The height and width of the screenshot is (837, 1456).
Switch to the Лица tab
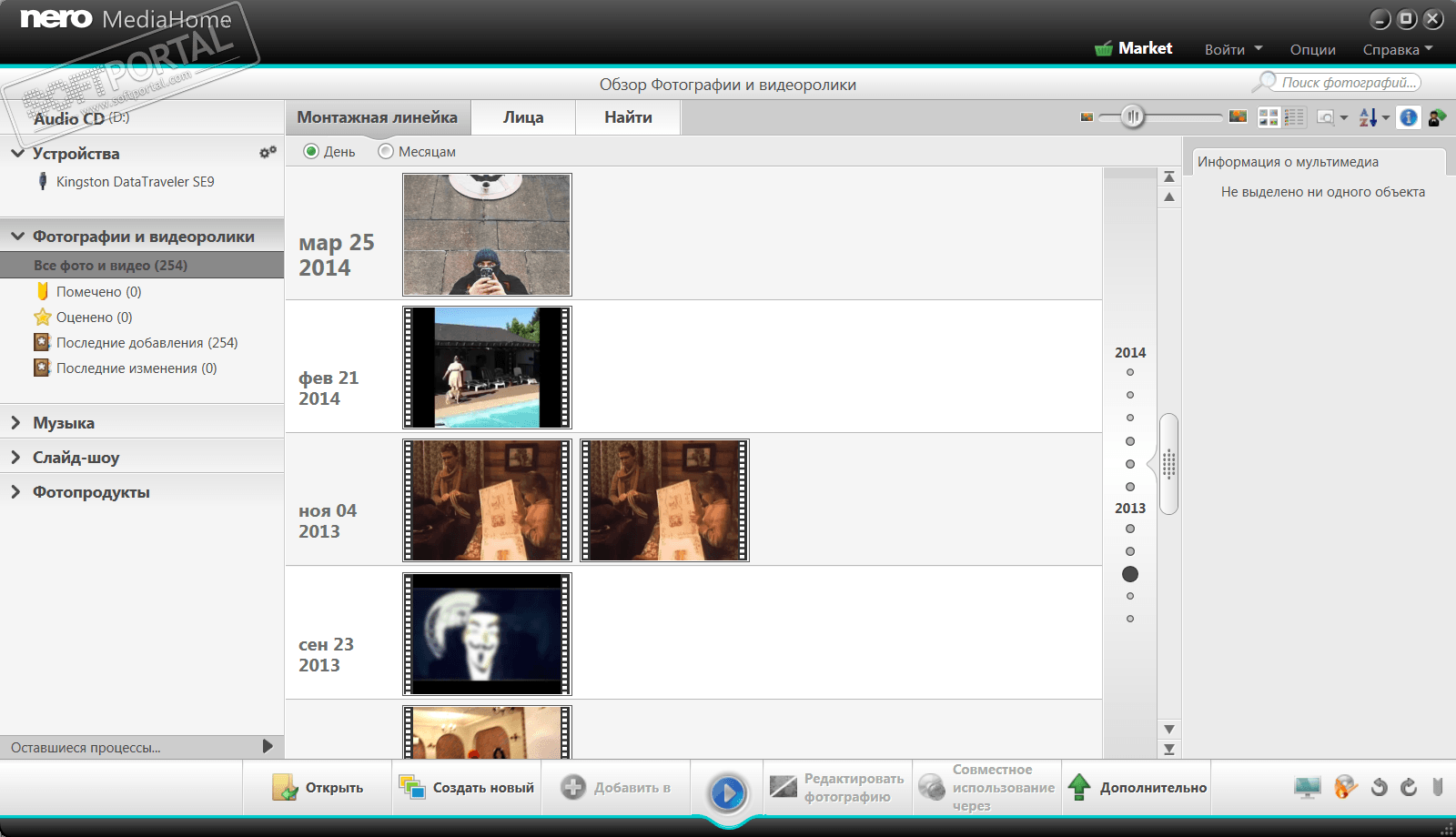523,117
